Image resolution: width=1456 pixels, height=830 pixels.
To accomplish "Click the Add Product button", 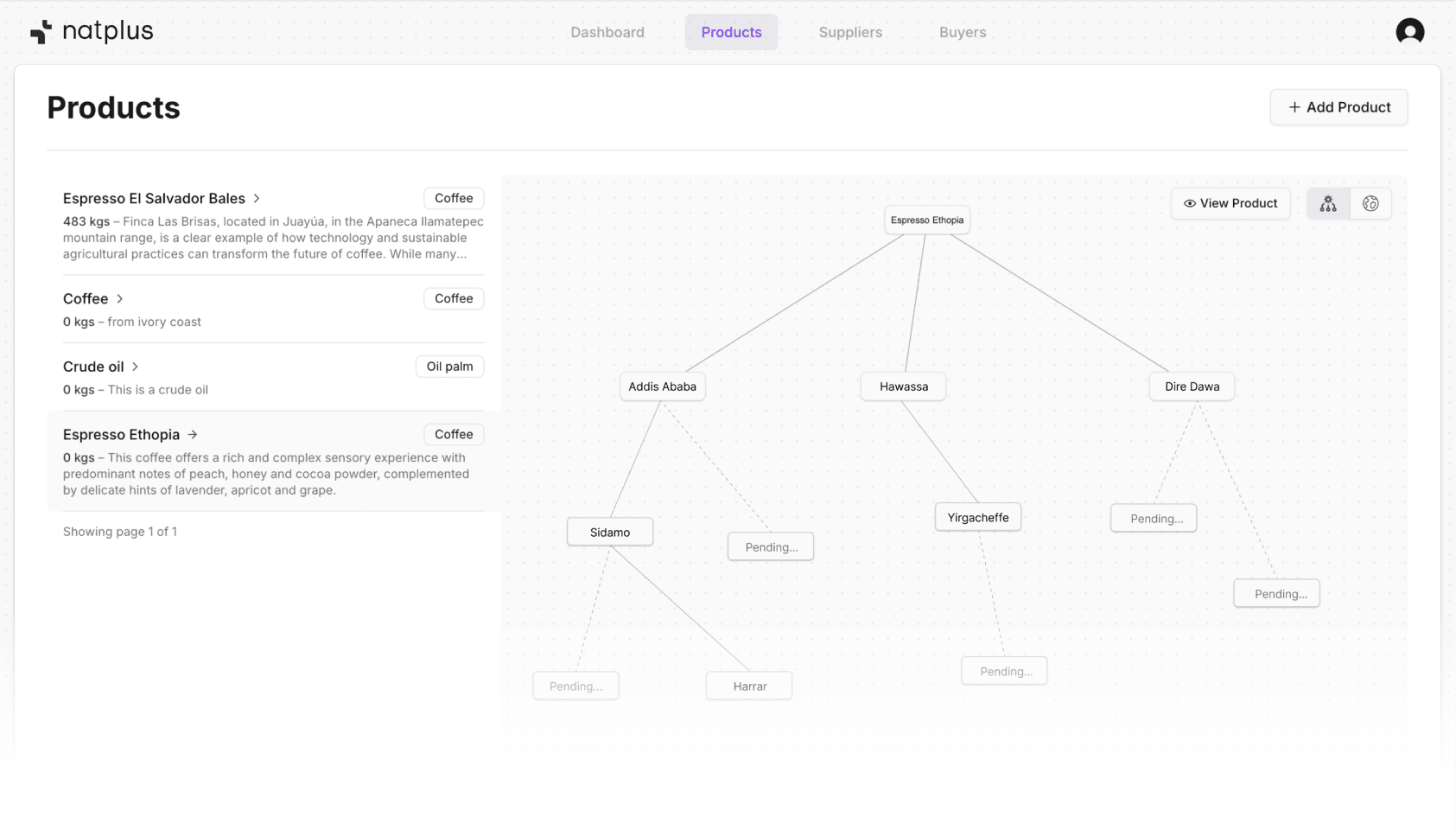I will 1338,107.
